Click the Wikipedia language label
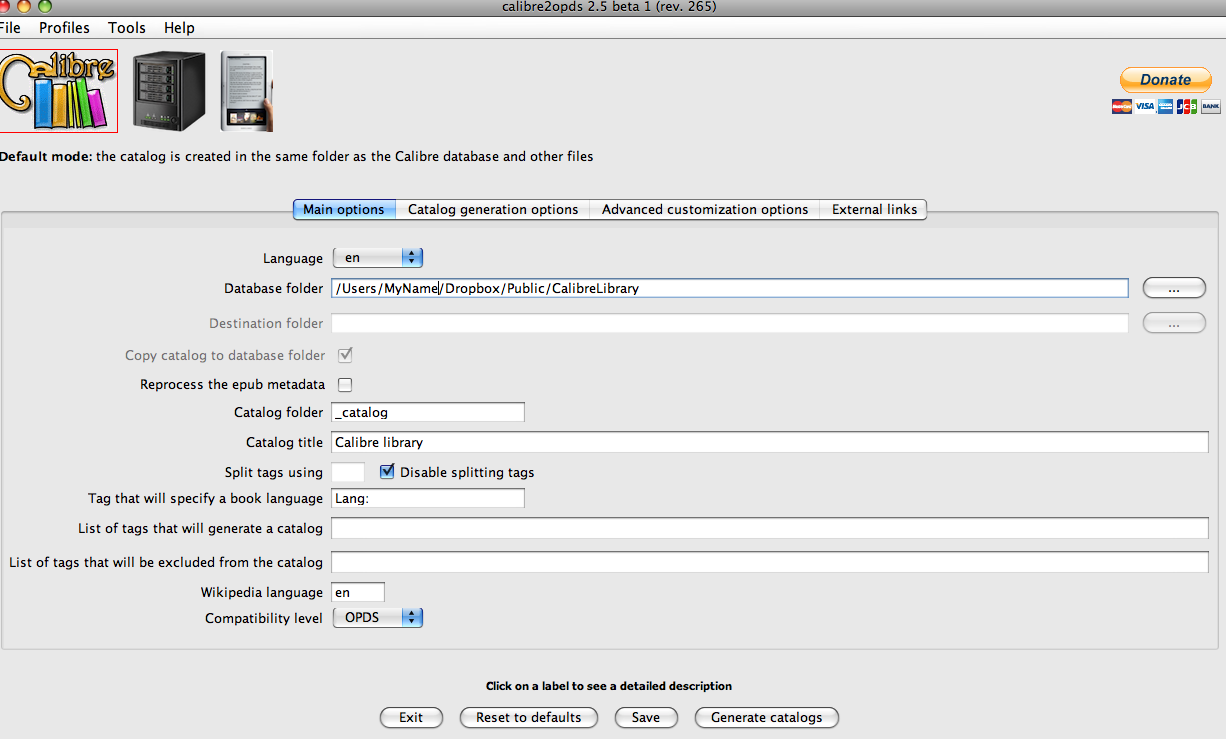Image resolution: width=1226 pixels, height=739 pixels. click(262, 592)
